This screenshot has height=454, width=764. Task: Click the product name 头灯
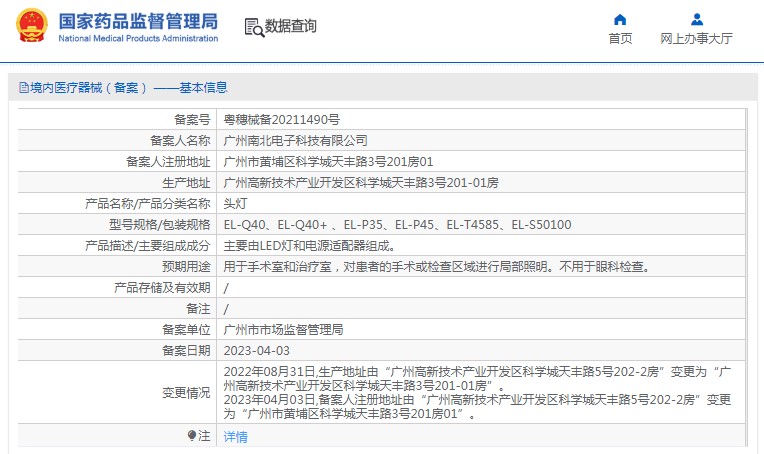pos(235,204)
